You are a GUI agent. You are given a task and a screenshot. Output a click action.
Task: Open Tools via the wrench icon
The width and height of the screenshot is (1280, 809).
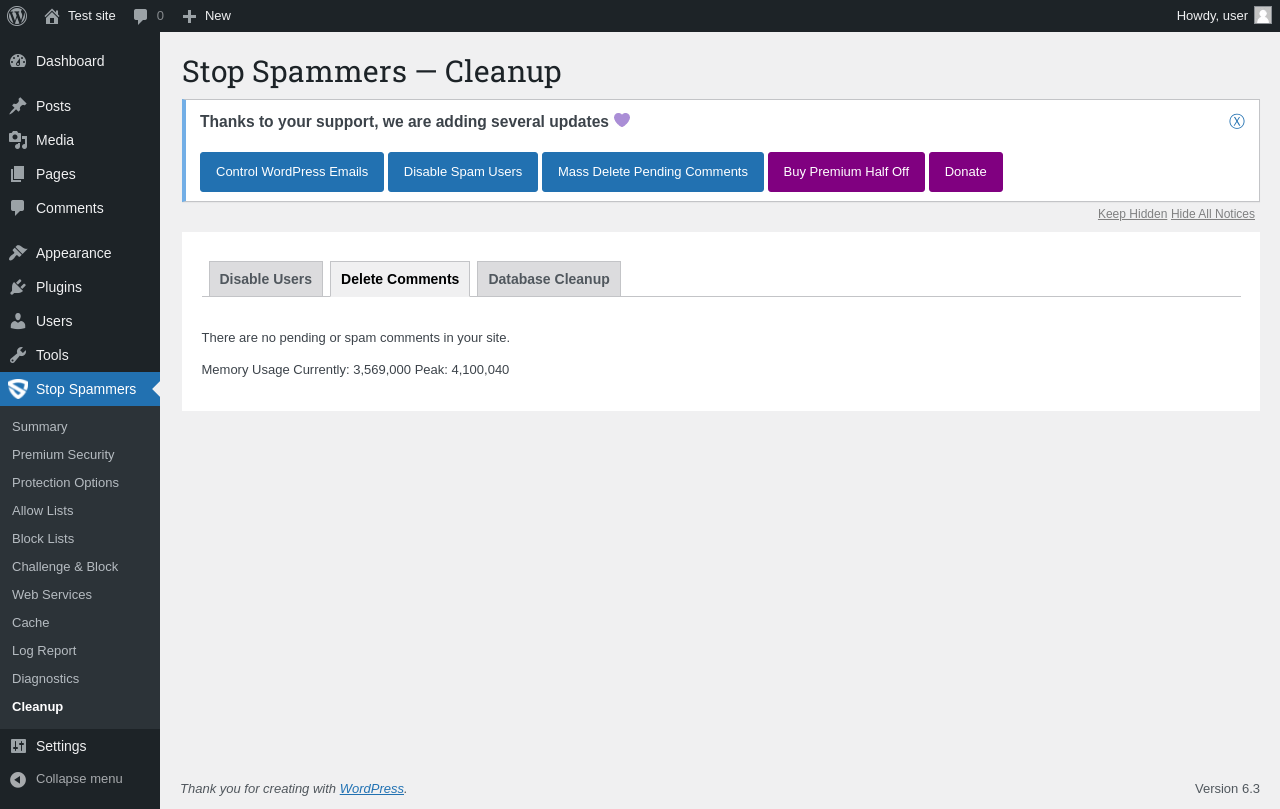point(18,355)
